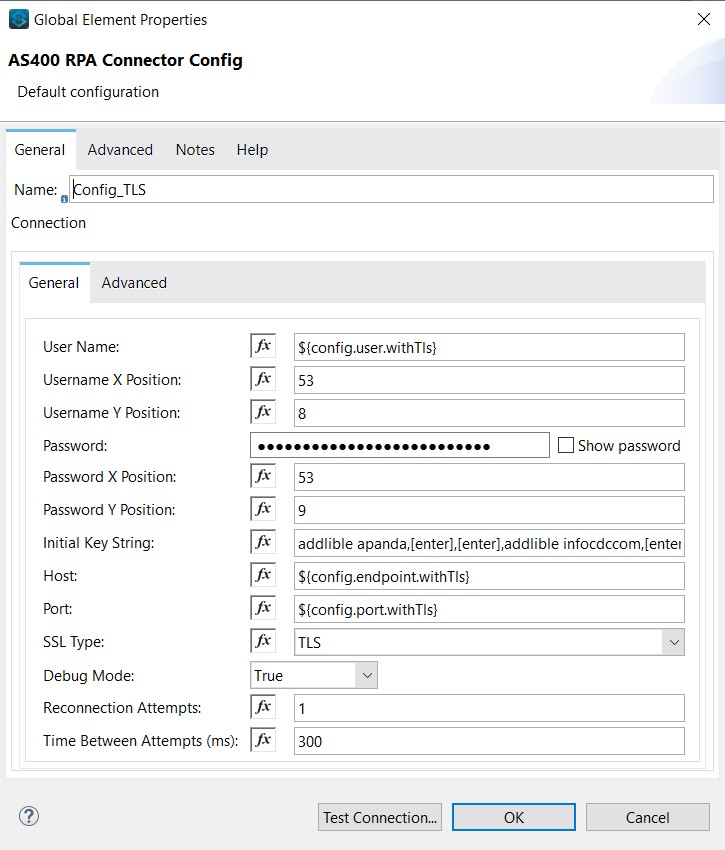725x850 pixels.
Task: Toggle fx expression for SSL Type
Action: (263, 641)
